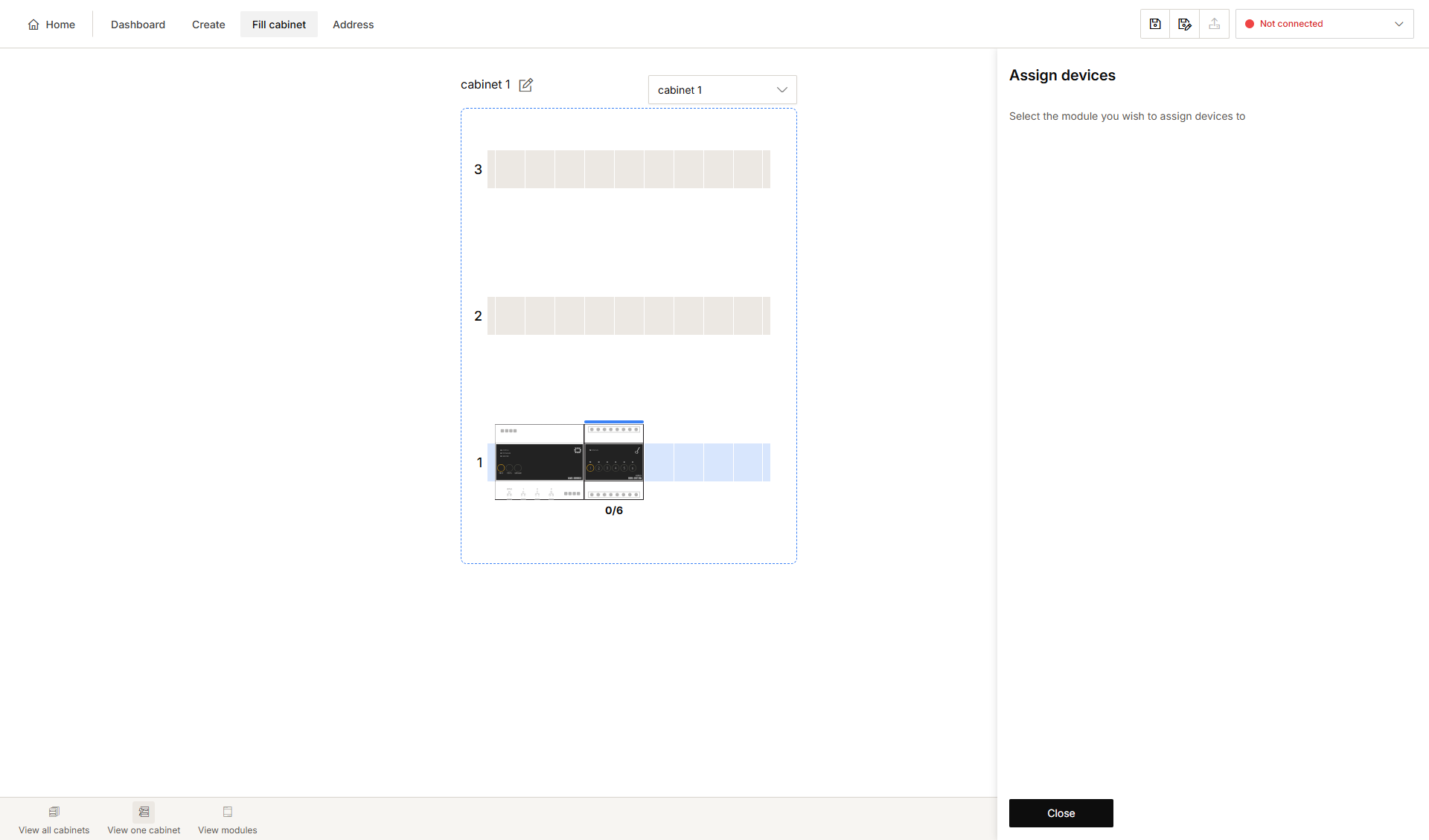
Task: Click the 'cabinet 1' title text
Action: 485,85
